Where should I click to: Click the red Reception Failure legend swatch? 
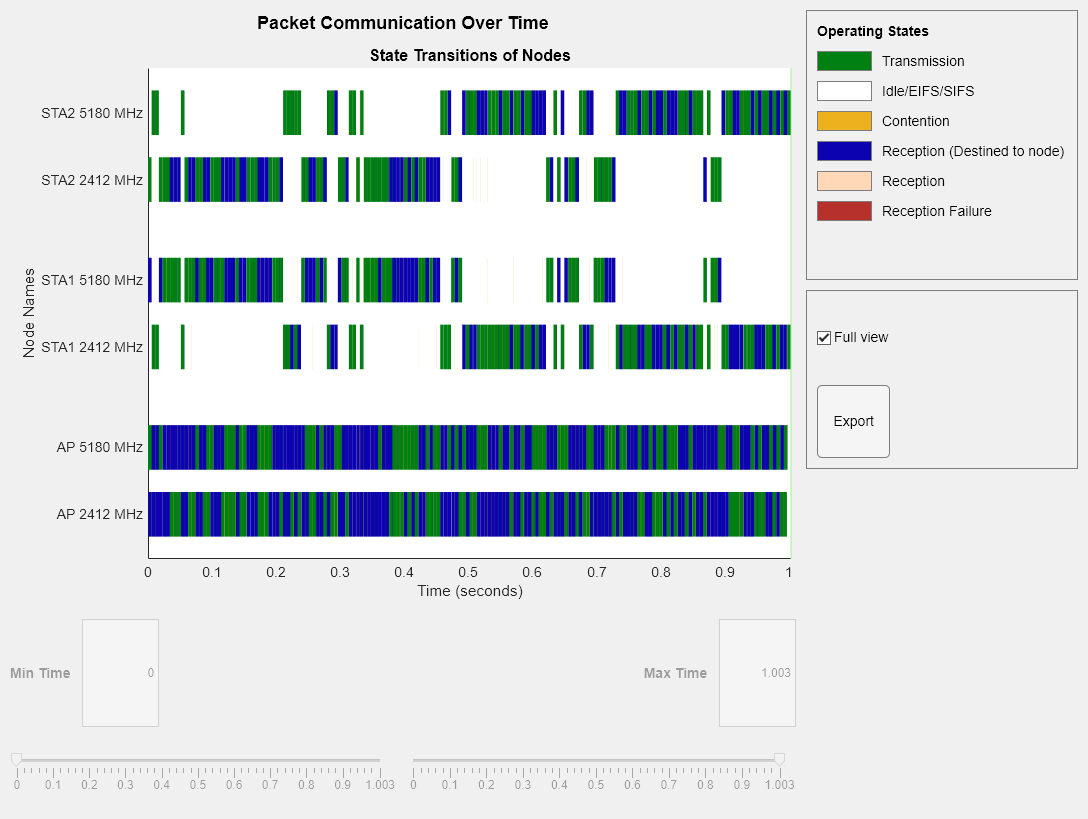[844, 211]
